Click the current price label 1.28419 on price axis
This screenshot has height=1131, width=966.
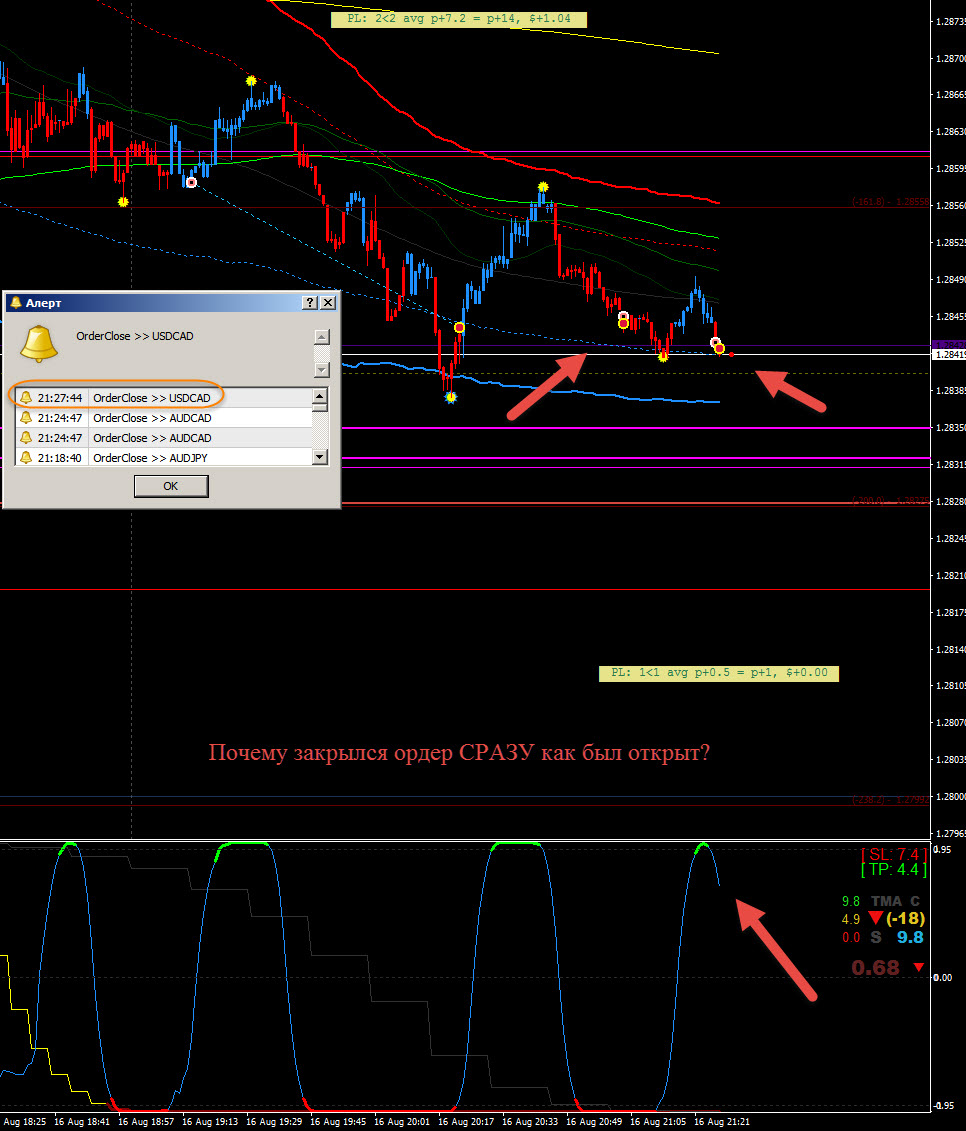click(949, 355)
